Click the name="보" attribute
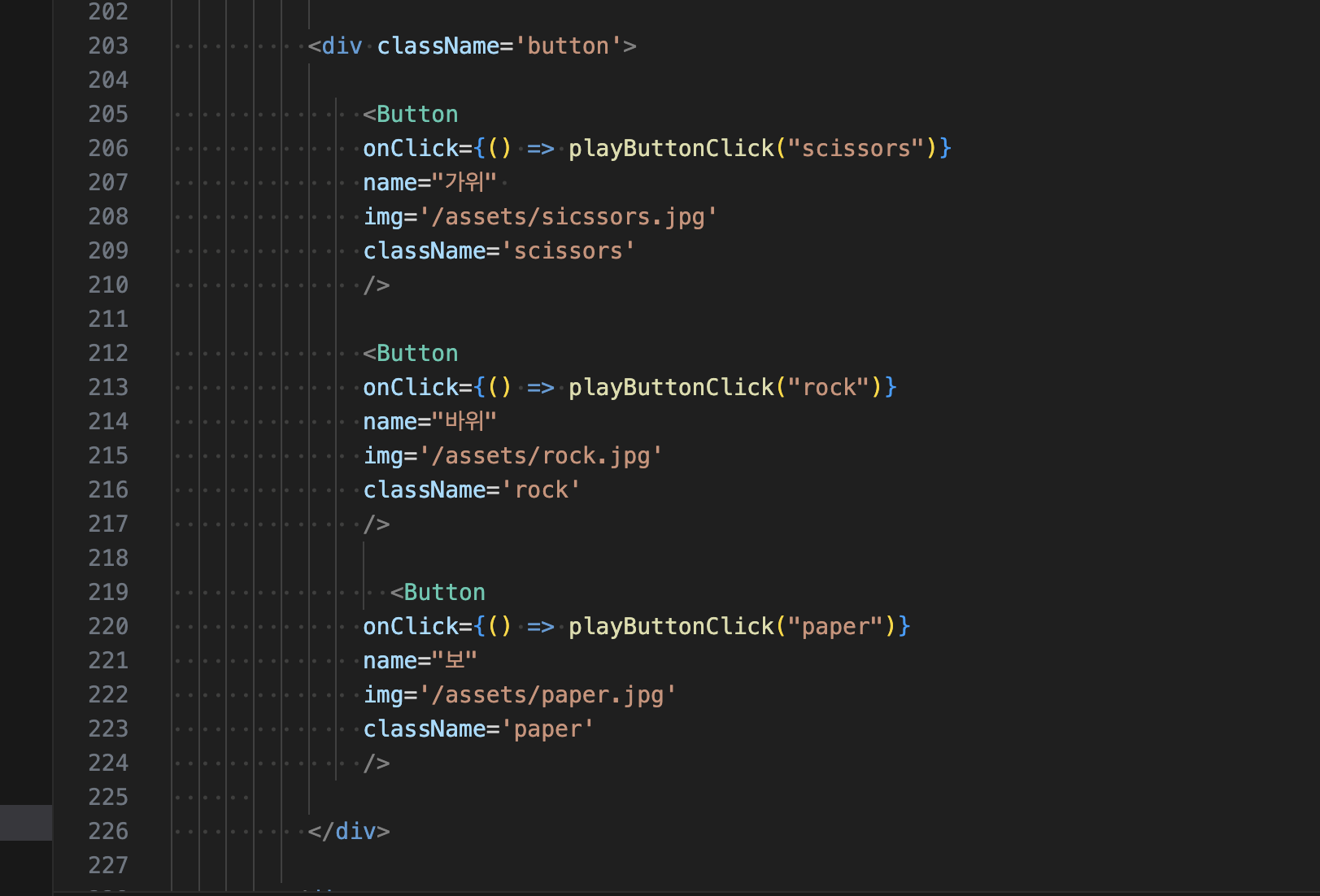1320x896 pixels. pos(420,660)
